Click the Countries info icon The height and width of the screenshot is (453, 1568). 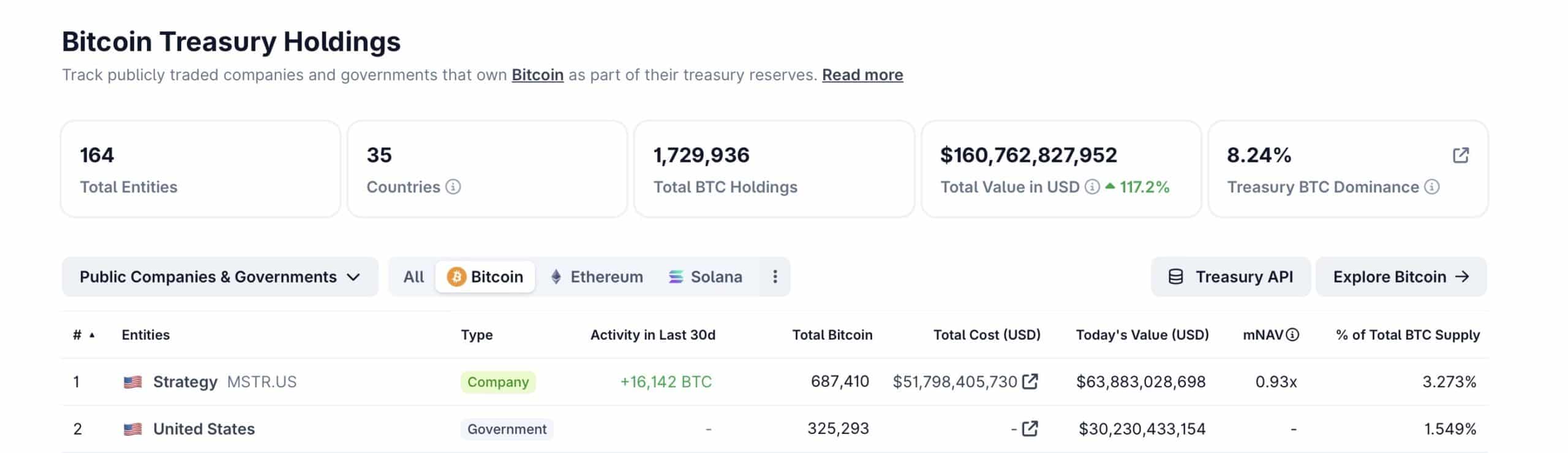(x=453, y=187)
